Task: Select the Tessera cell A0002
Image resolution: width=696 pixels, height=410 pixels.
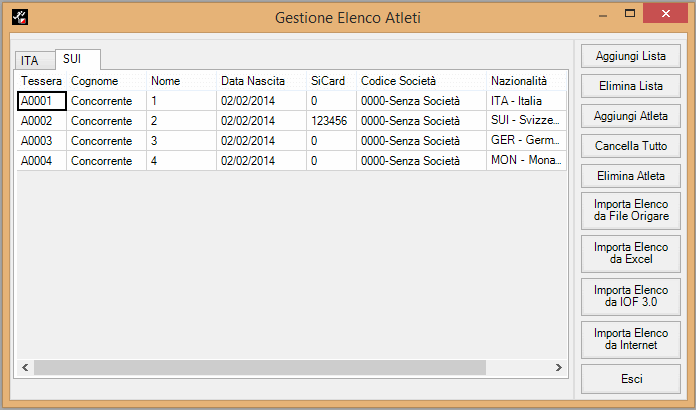Action: pyautogui.click(x=42, y=121)
